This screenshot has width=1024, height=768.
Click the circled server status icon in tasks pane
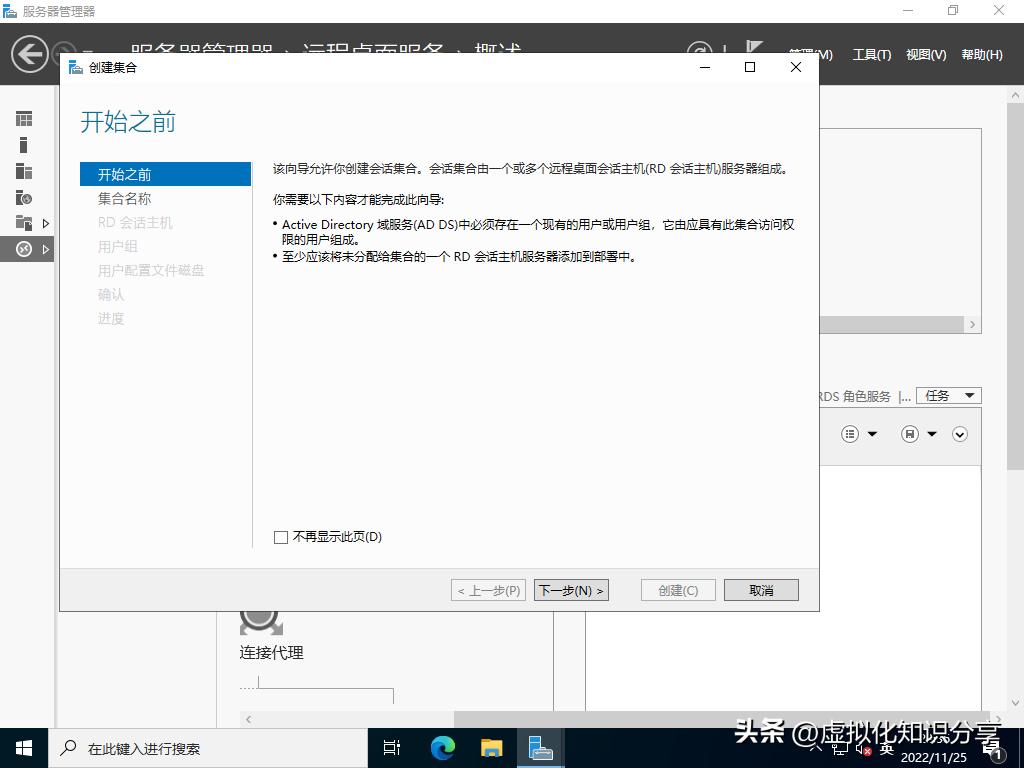point(908,434)
